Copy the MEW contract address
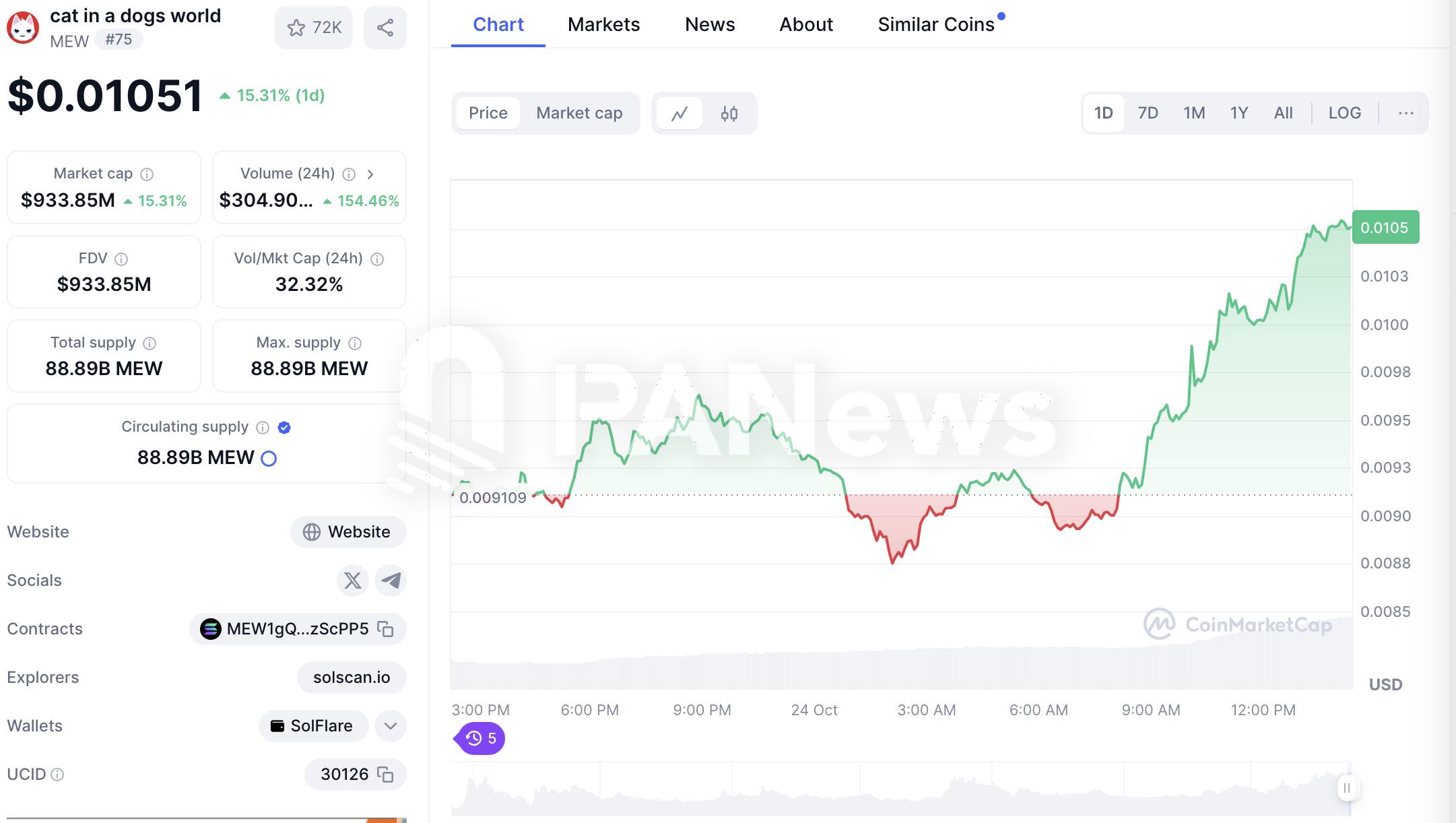The image size is (1456, 823). (x=385, y=628)
